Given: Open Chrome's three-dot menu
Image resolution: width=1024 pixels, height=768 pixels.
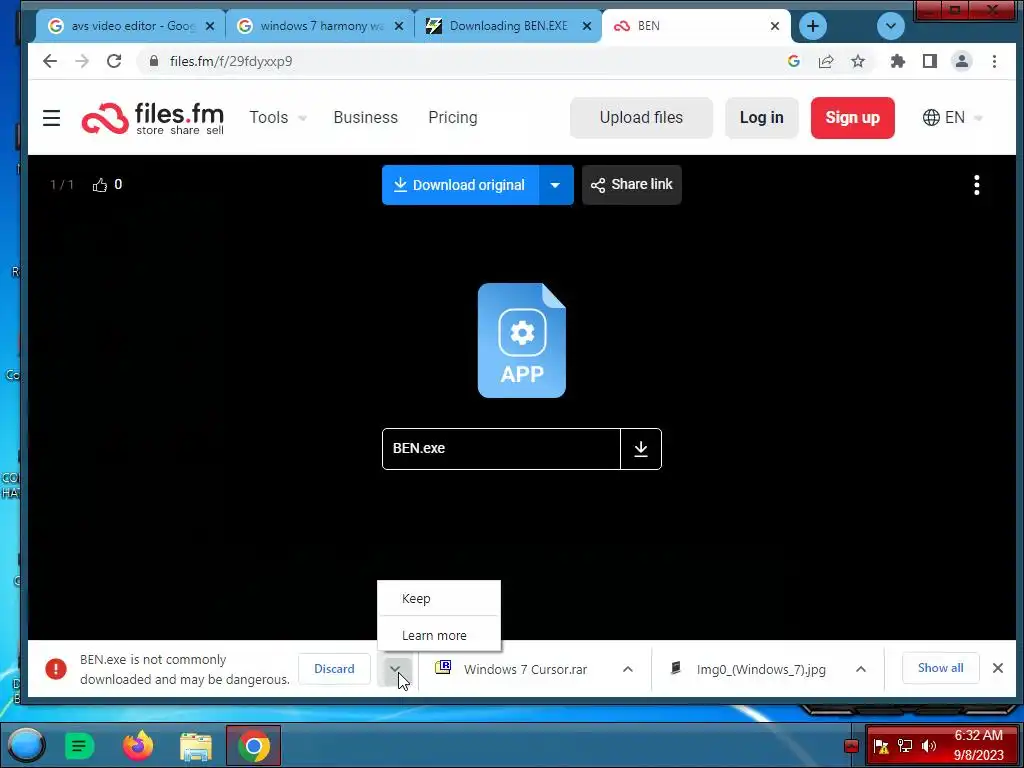Looking at the screenshot, I should point(994,61).
